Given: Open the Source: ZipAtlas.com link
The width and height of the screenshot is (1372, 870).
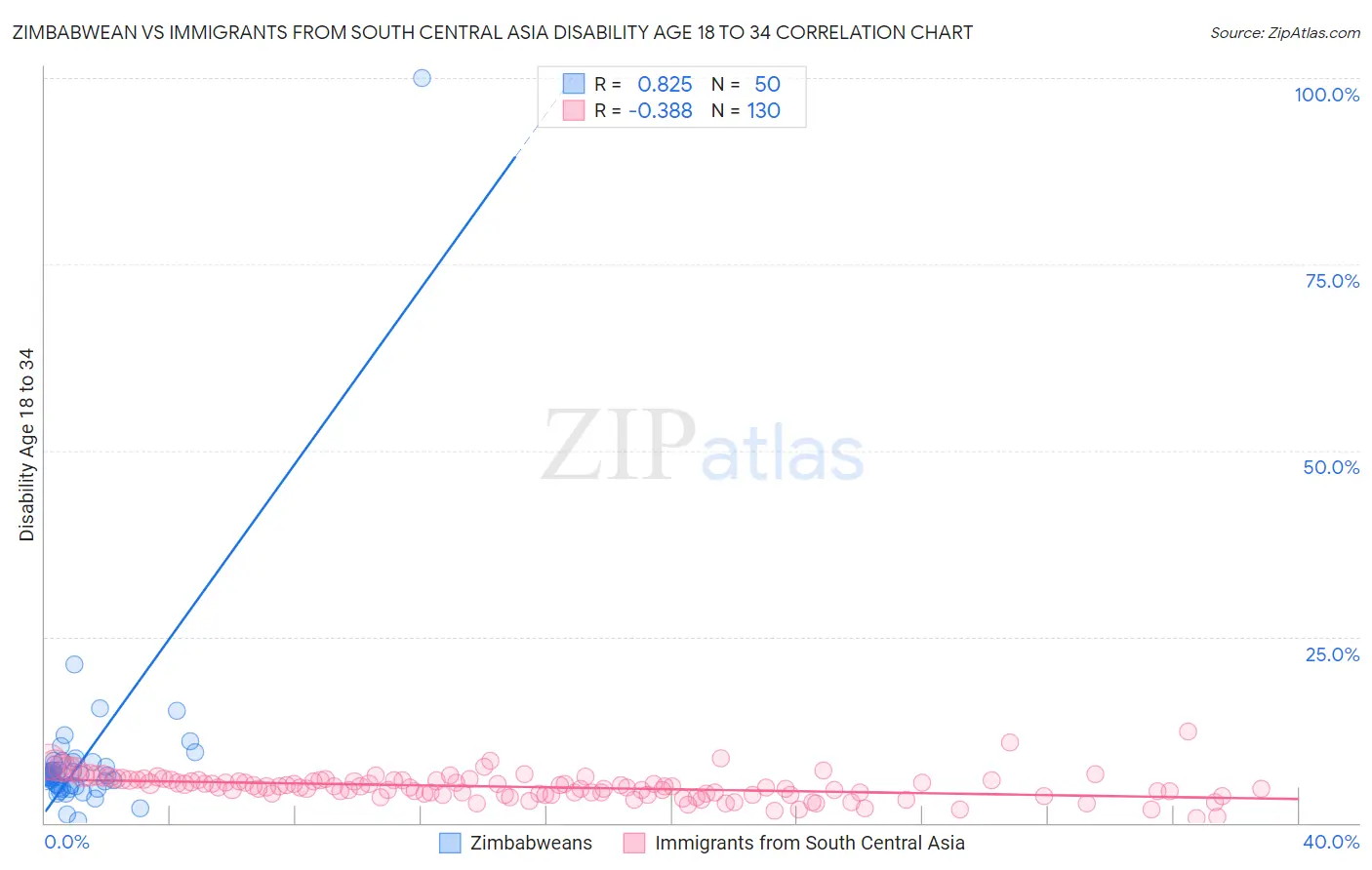Looking at the screenshot, I should point(1285,32).
